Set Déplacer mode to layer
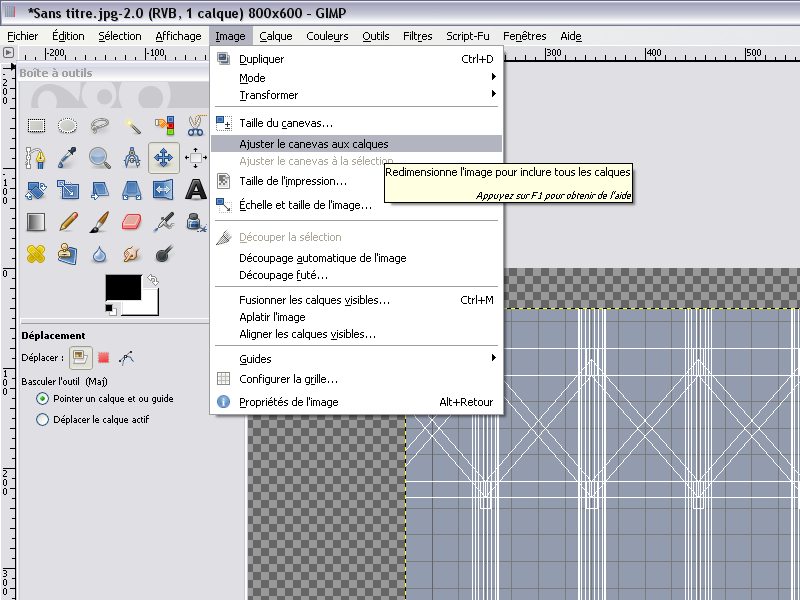 pos(81,358)
